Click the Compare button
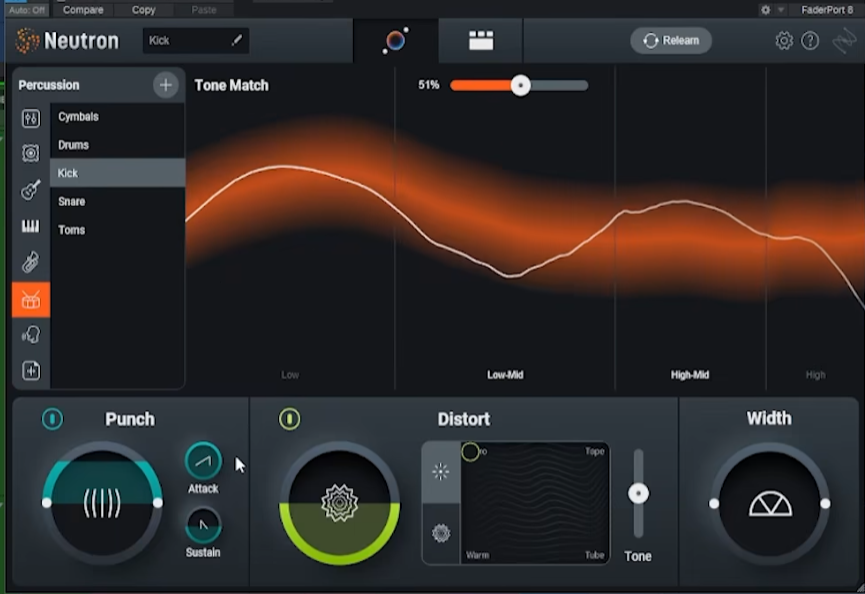This screenshot has height=594, width=865. click(x=83, y=10)
